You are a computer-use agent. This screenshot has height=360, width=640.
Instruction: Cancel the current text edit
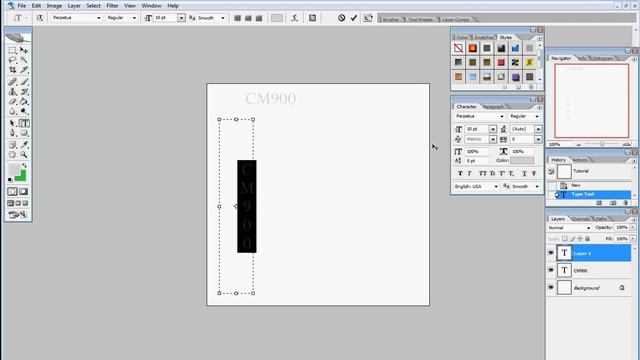[x=342, y=18]
